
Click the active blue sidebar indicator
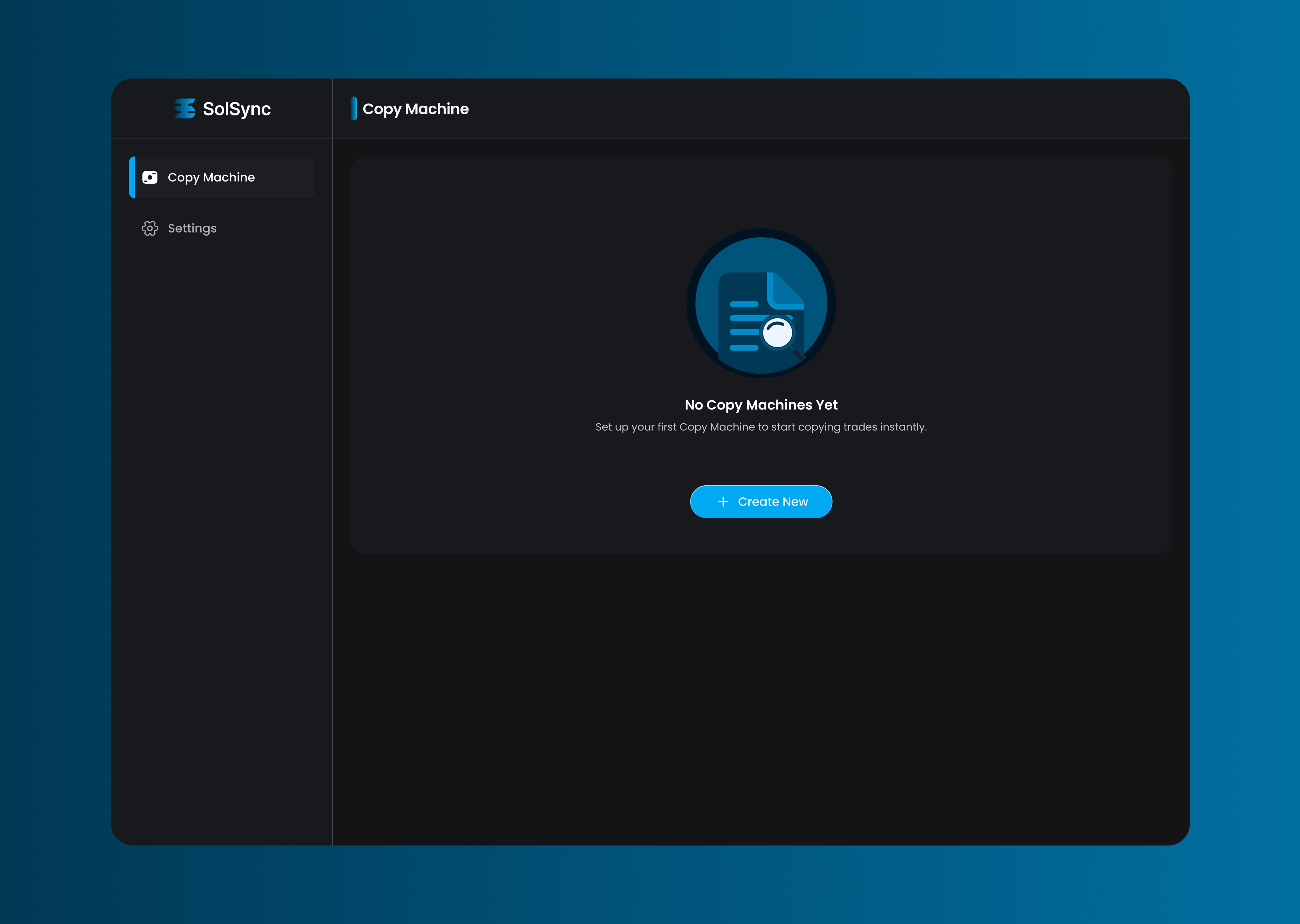coord(132,178)
